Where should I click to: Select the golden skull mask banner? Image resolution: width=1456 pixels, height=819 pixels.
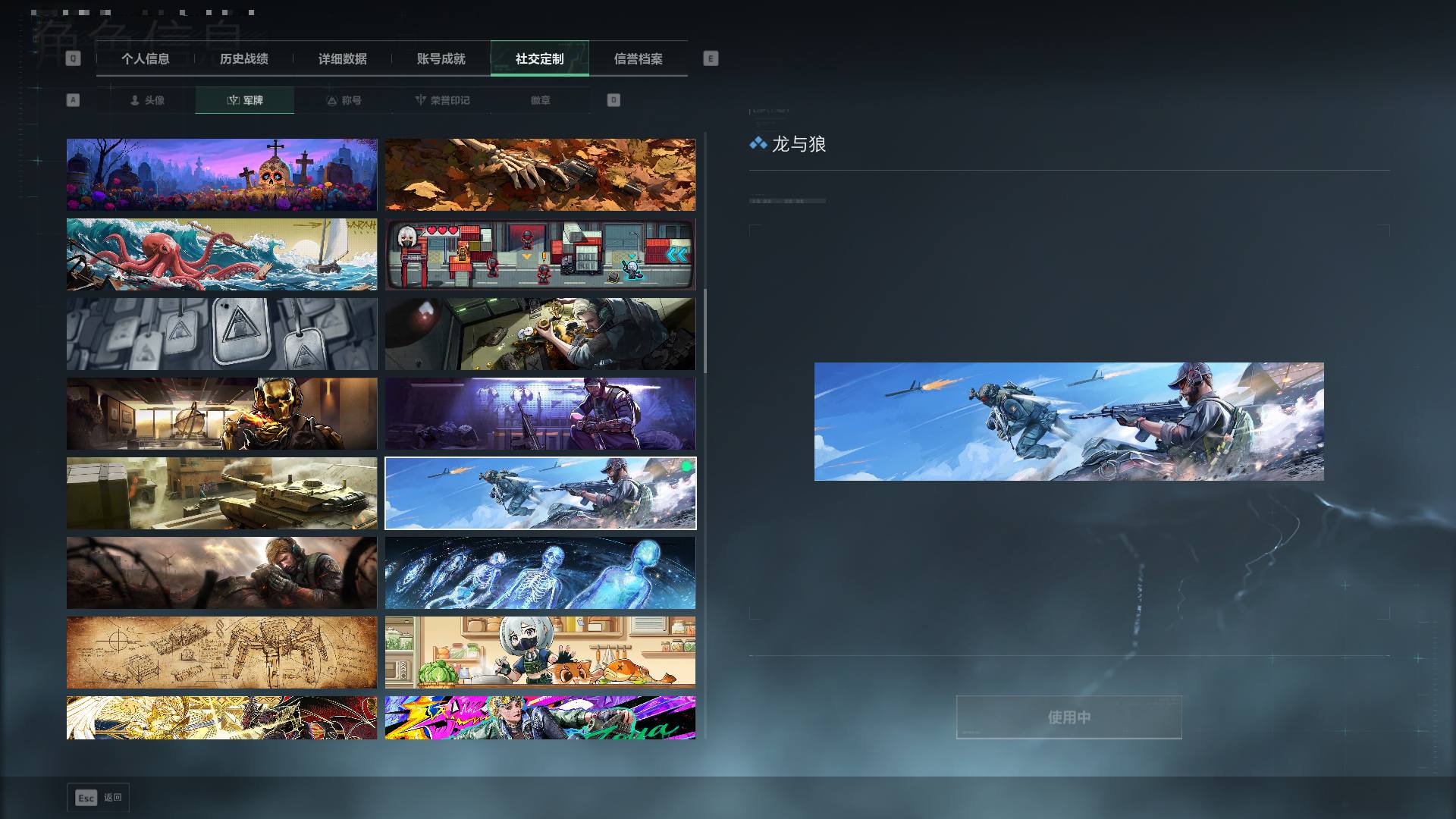point(221,413)
